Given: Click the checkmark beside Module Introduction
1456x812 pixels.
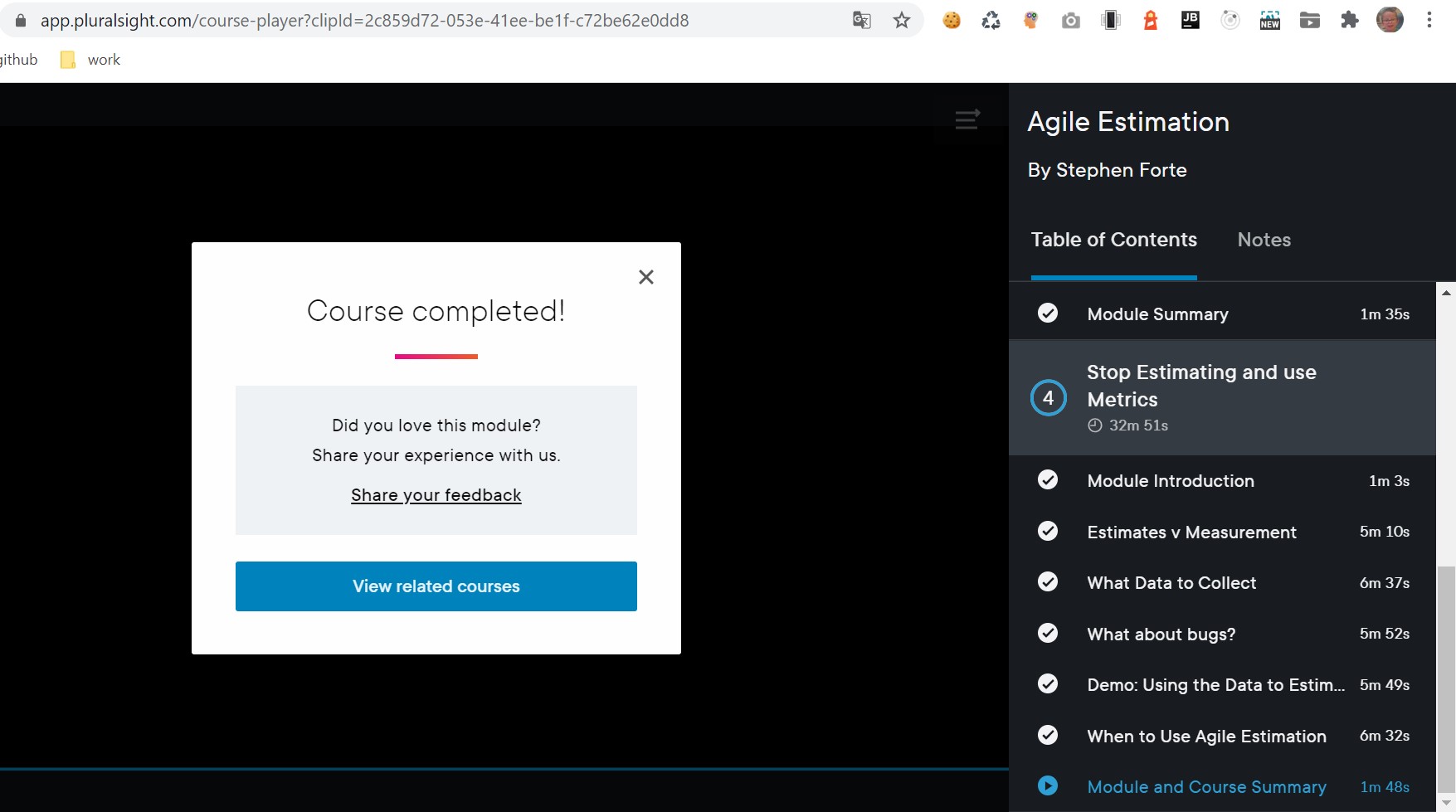Looking at the screenshot, I should [x=1048, y=479].
